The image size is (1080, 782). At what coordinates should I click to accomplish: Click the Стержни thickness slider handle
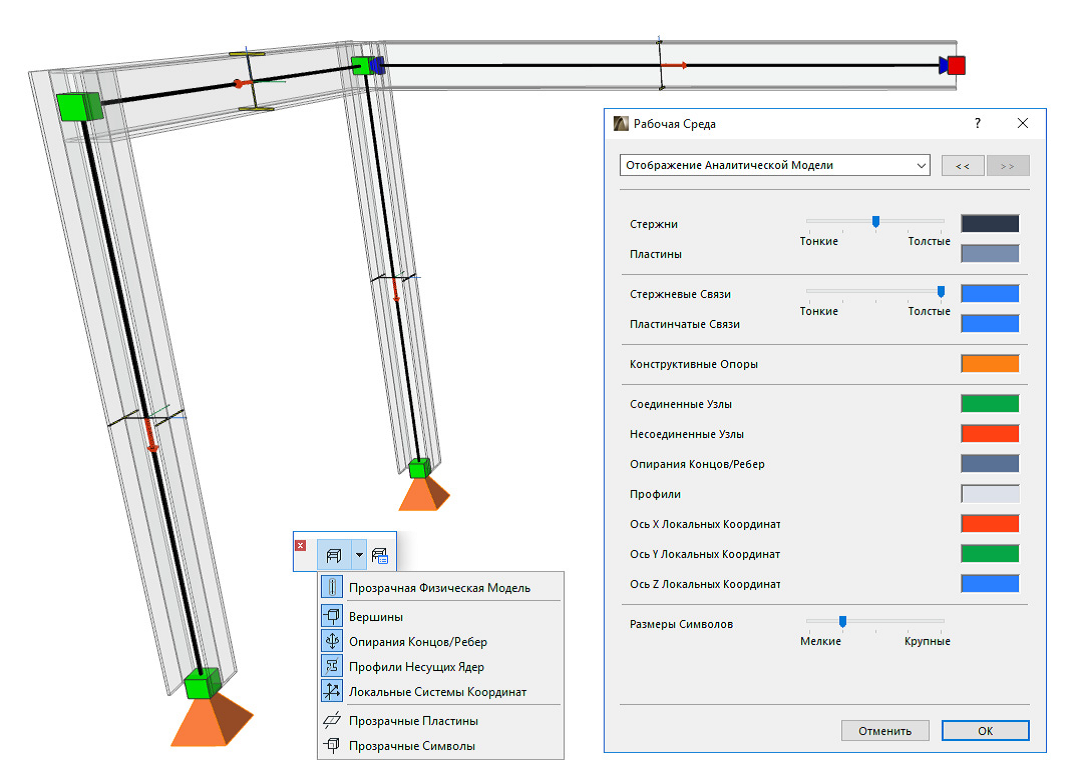click(x=876, y=223)
